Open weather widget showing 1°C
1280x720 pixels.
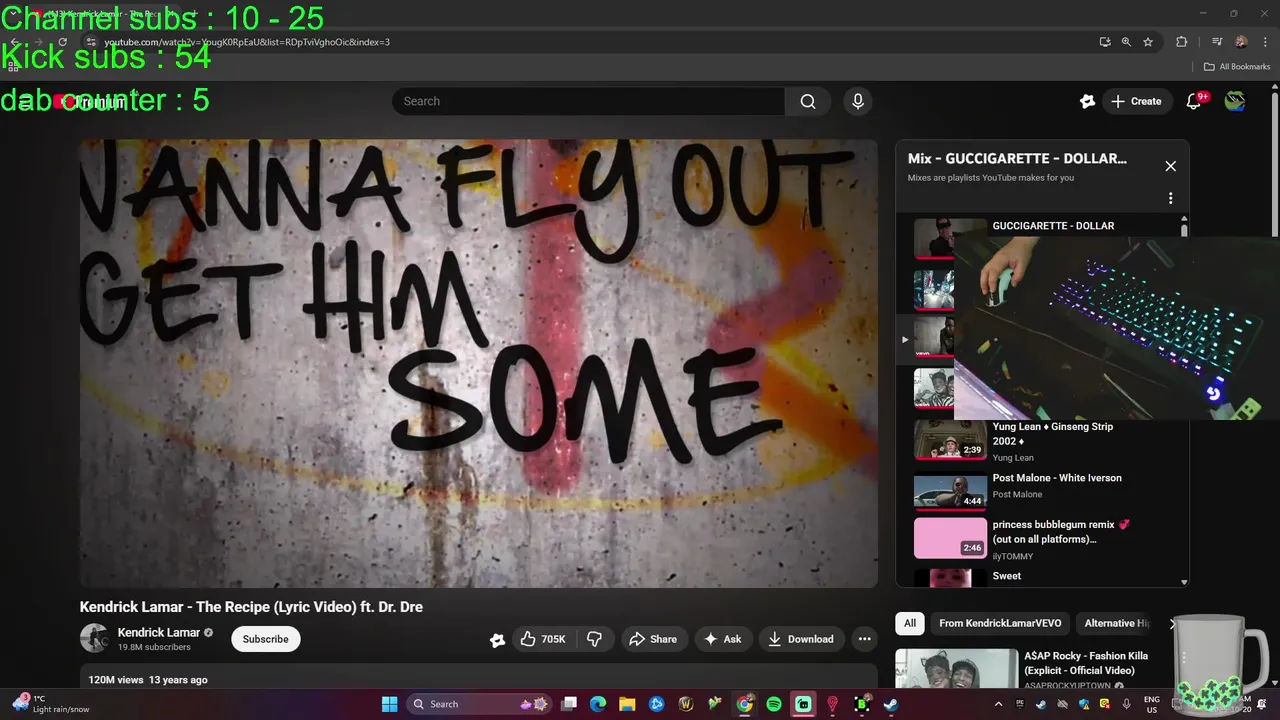click(48, 704)
